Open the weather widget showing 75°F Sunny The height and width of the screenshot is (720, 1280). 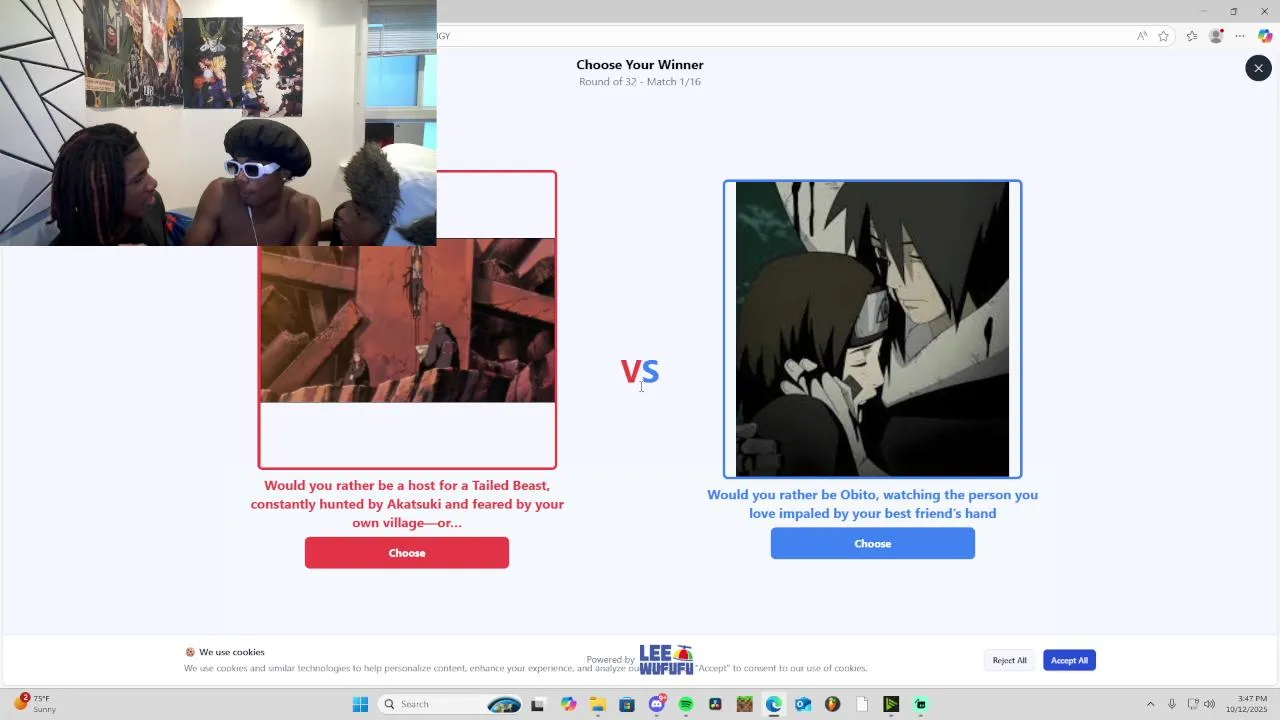(36, 704)
